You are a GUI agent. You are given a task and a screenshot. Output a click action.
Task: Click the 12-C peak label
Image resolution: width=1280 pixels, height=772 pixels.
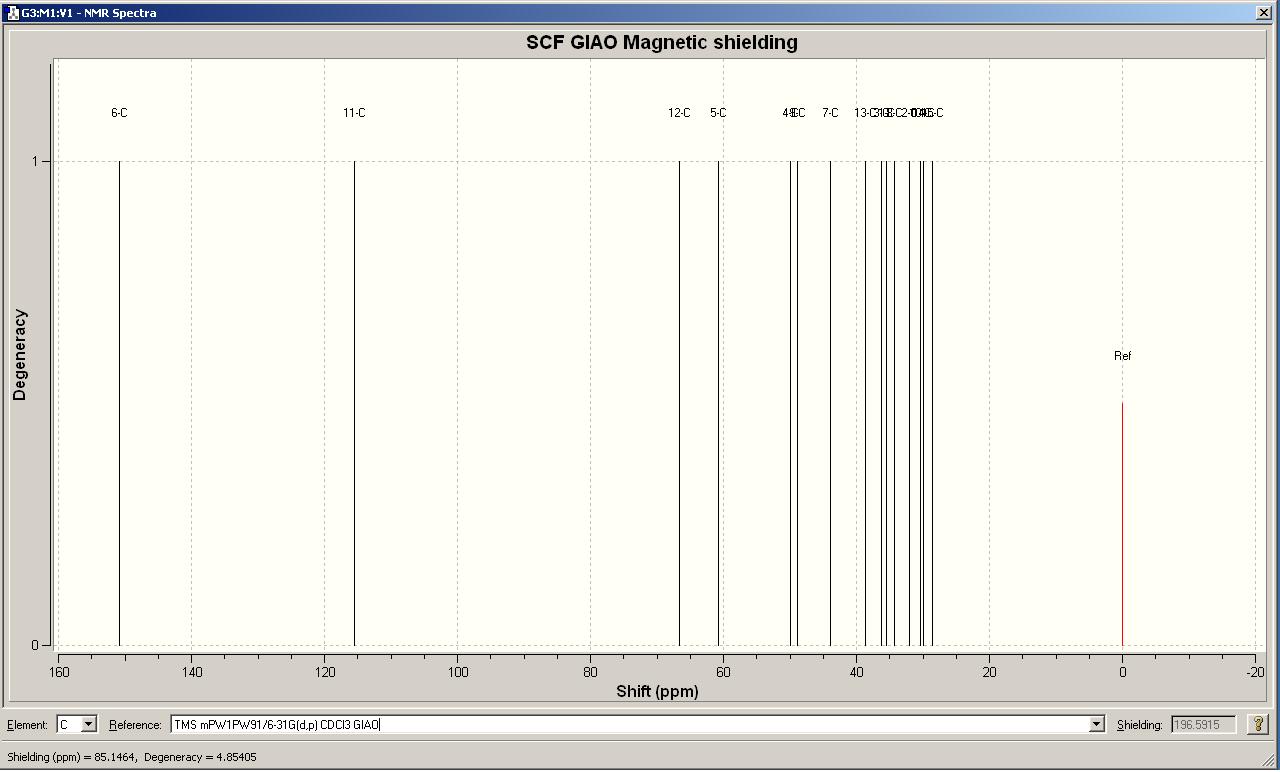pyautogui.click(x=679, y=113)
